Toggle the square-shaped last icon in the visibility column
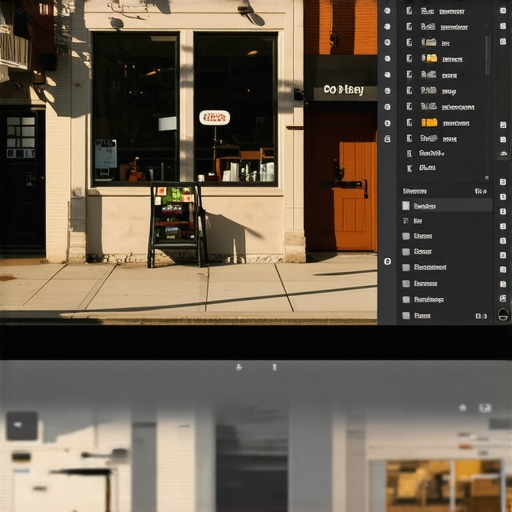The height and width of the screenshot is (512, 512). tap(387, 139)
